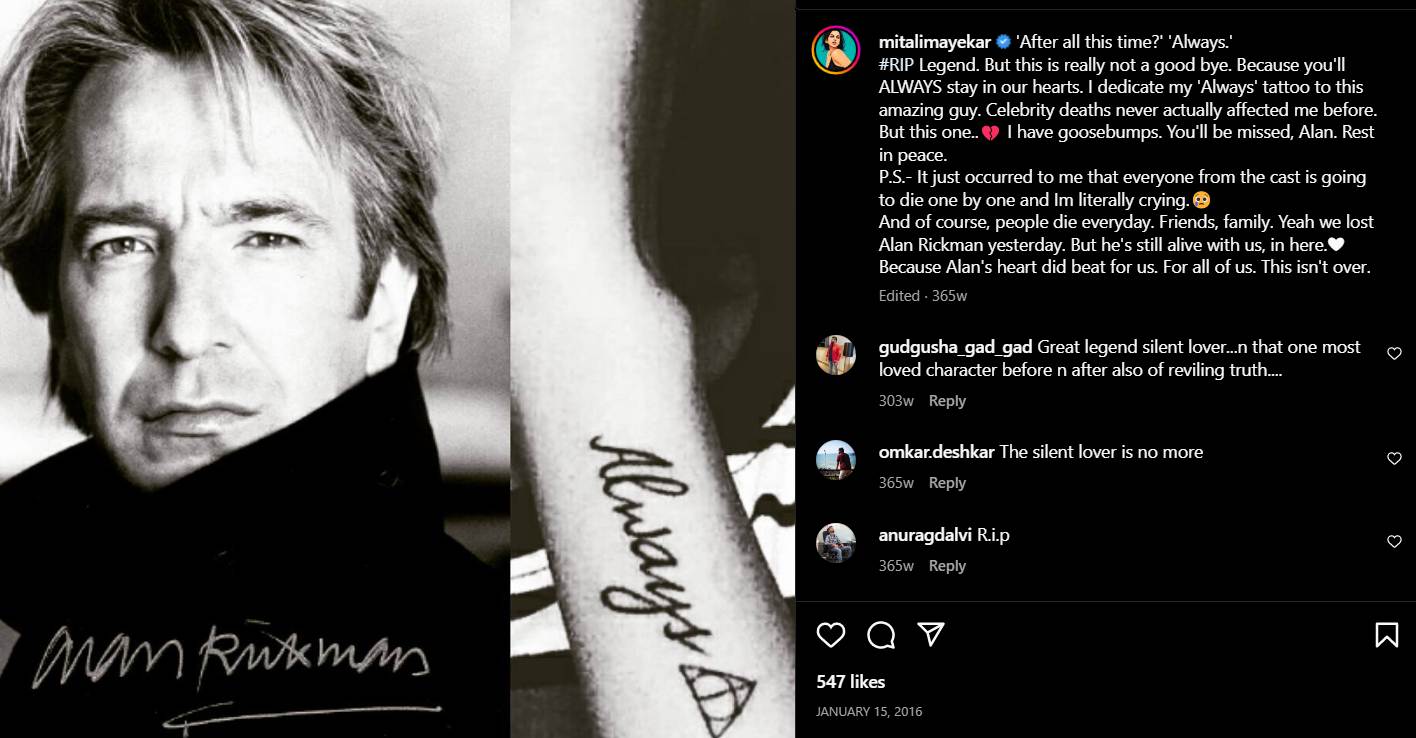Click the anuragdalvi username

tap(926, 535)
